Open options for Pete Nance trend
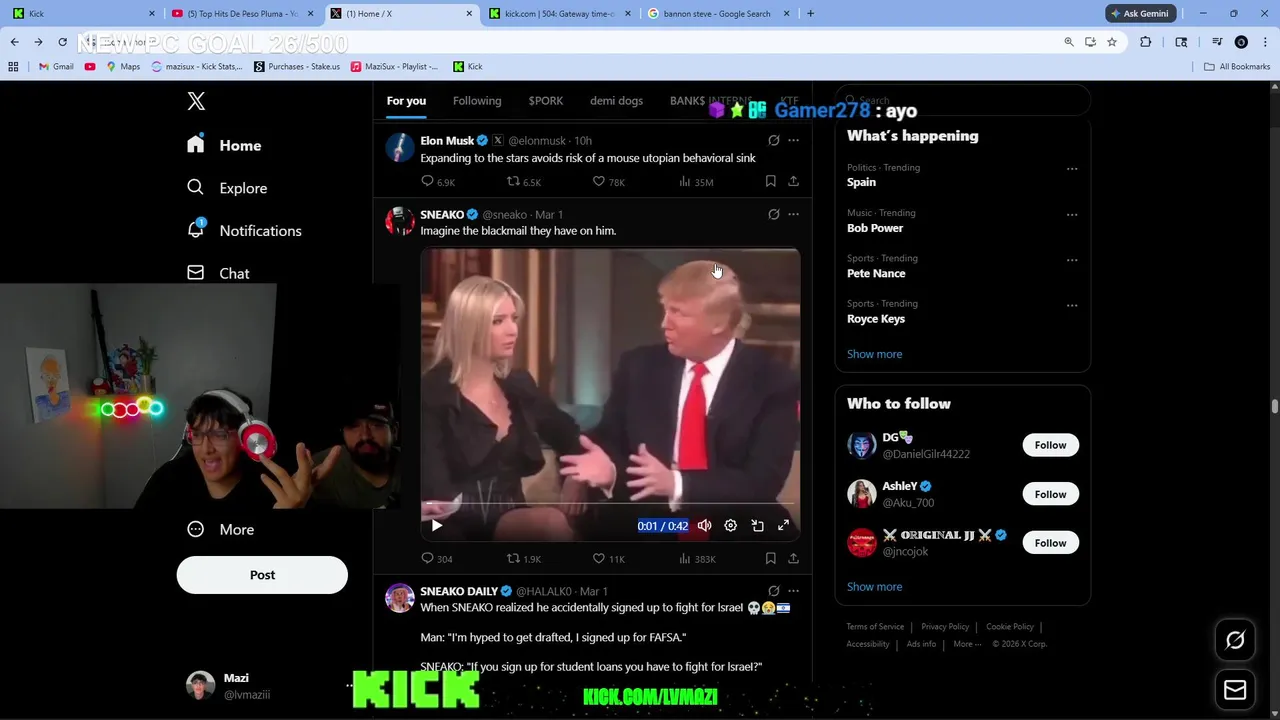 click(x=1072, y=260)
